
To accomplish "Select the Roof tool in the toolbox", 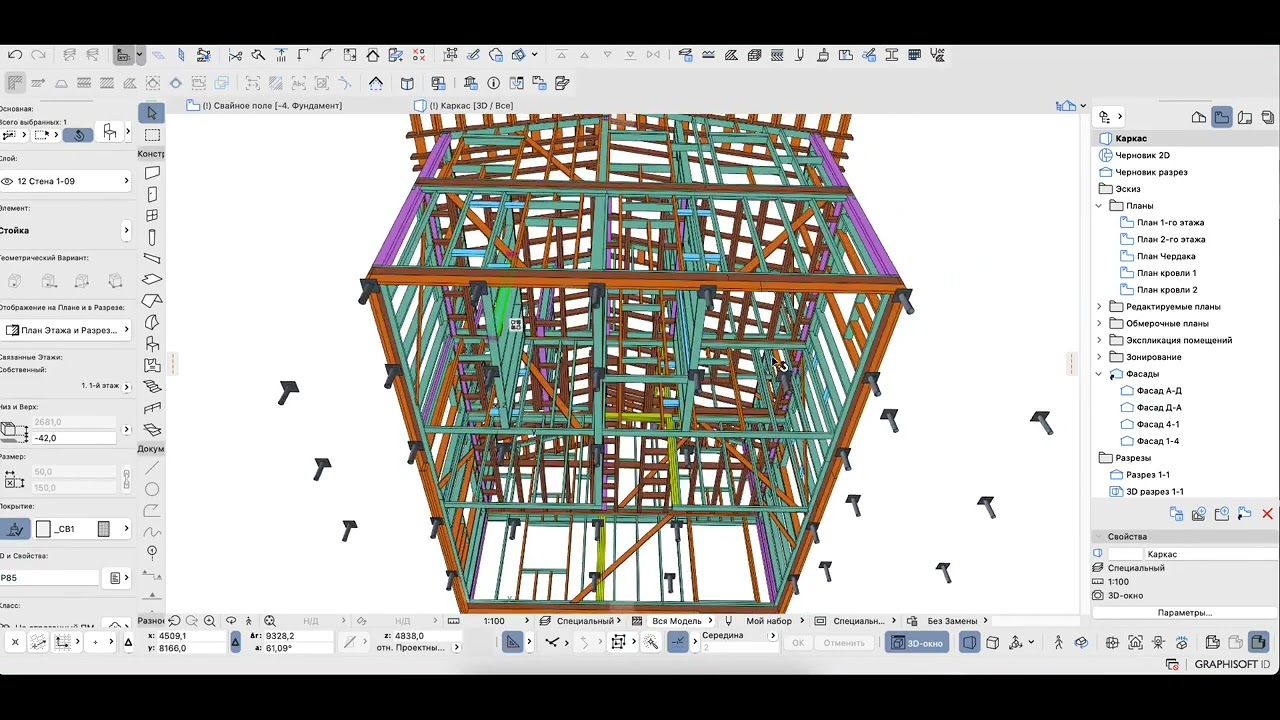I will point(152,300).
